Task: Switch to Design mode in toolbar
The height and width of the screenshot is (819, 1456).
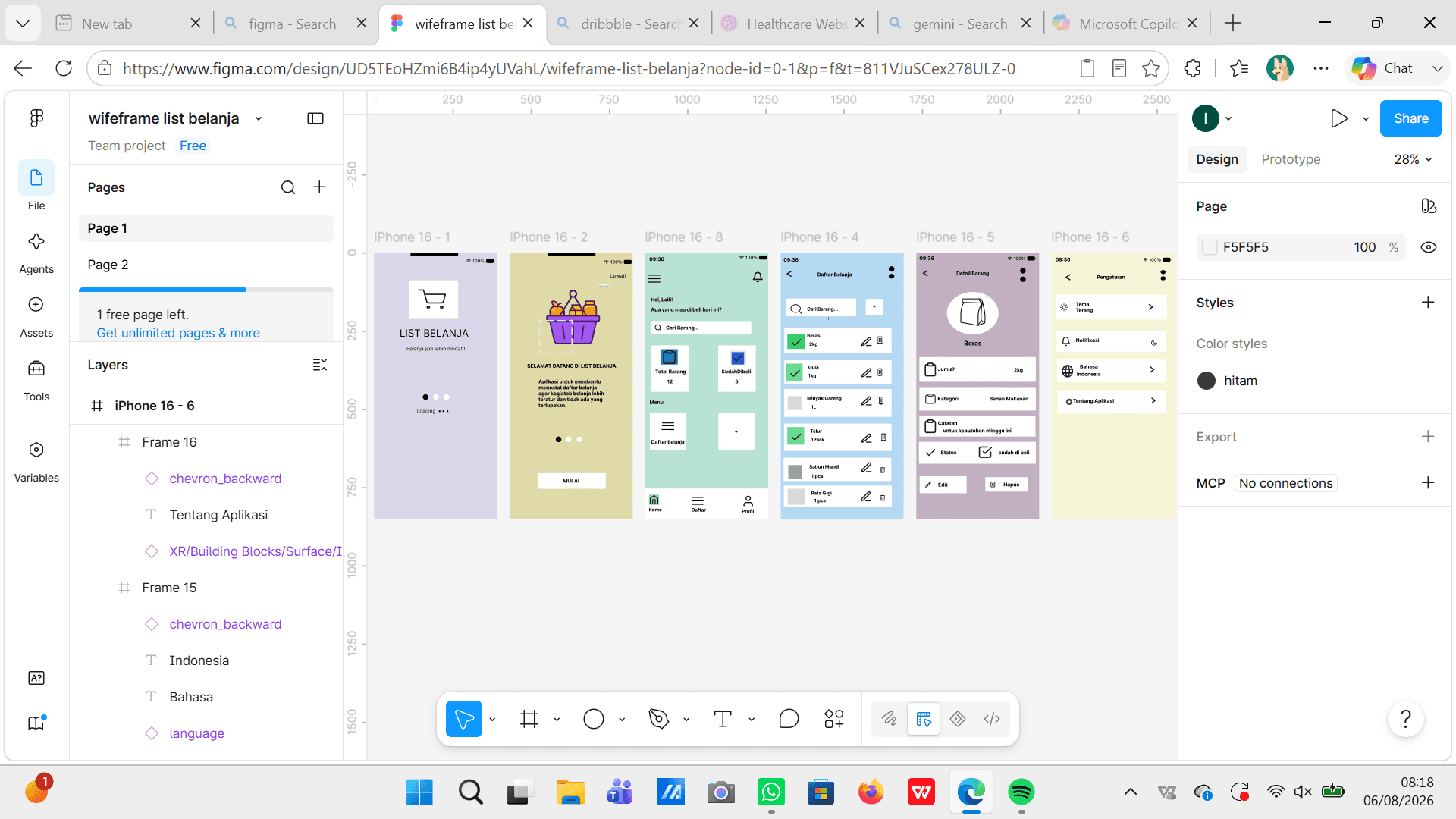Action: tap(924, 719)
